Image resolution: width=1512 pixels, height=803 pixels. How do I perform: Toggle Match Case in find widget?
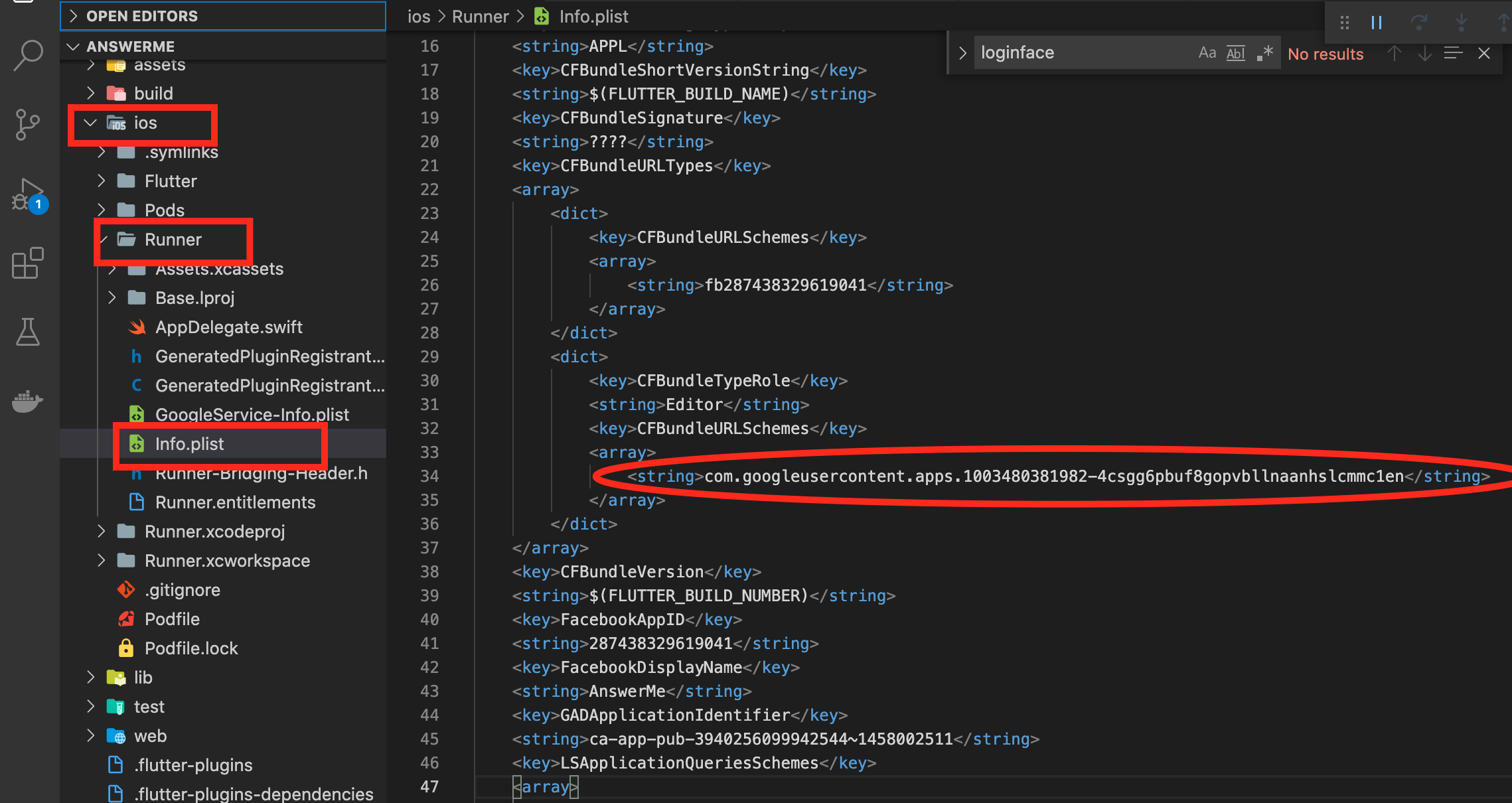tap(1207, 53)
